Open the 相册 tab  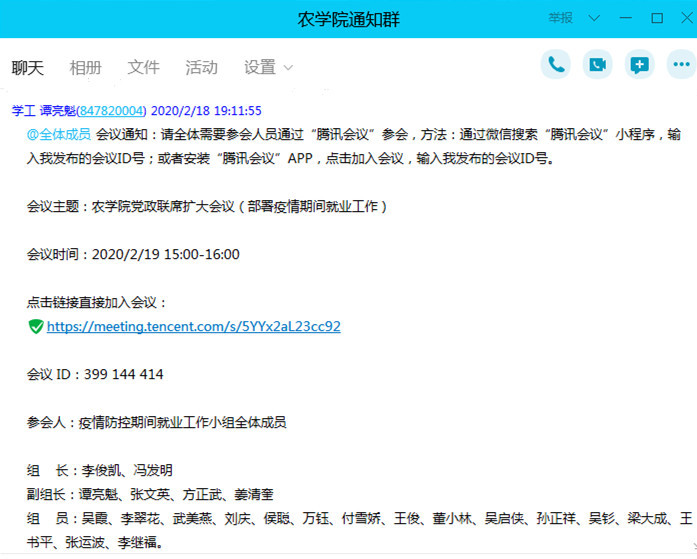[85, 67]
